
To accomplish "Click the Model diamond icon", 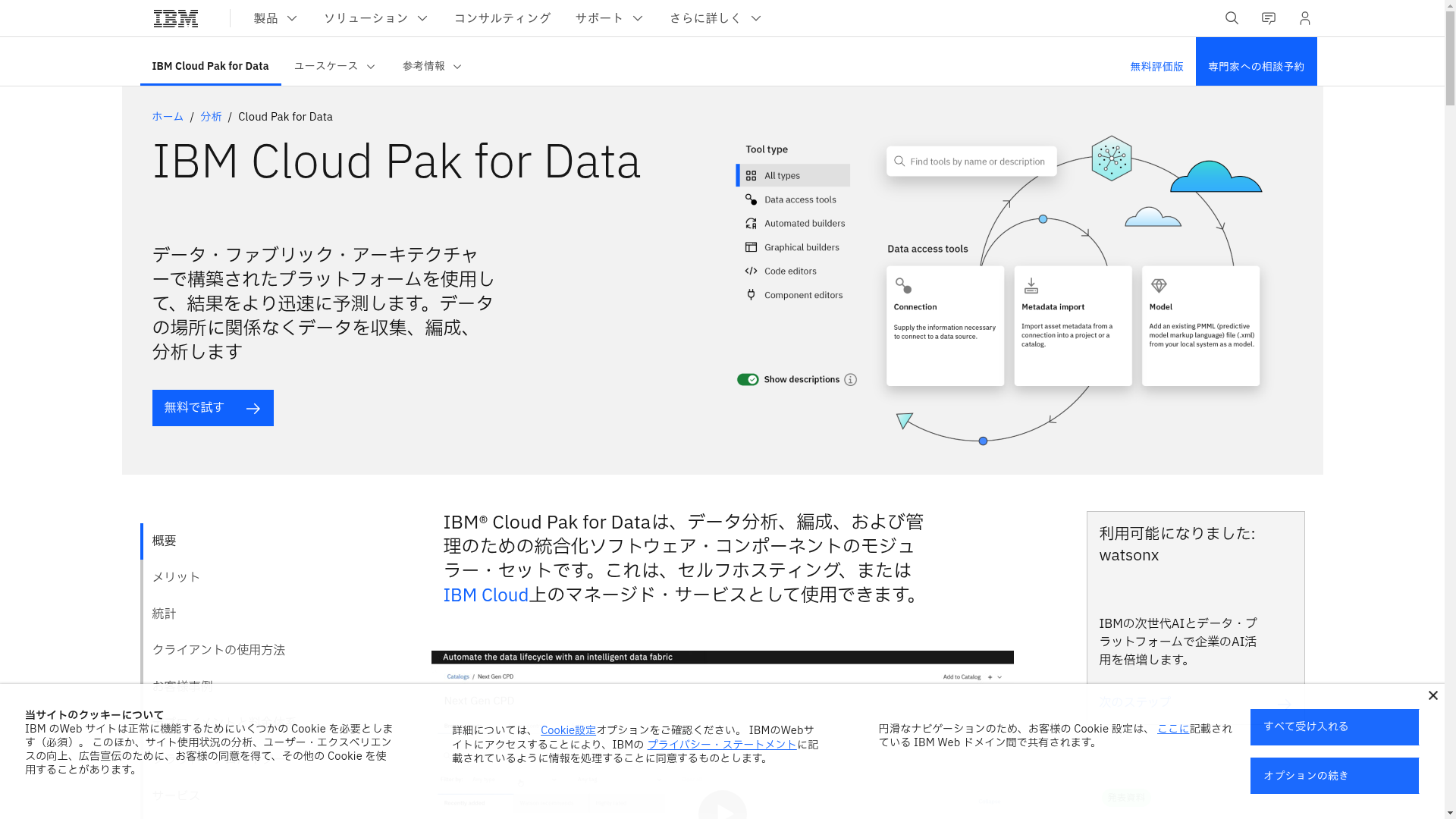I will click(1159, 285).
